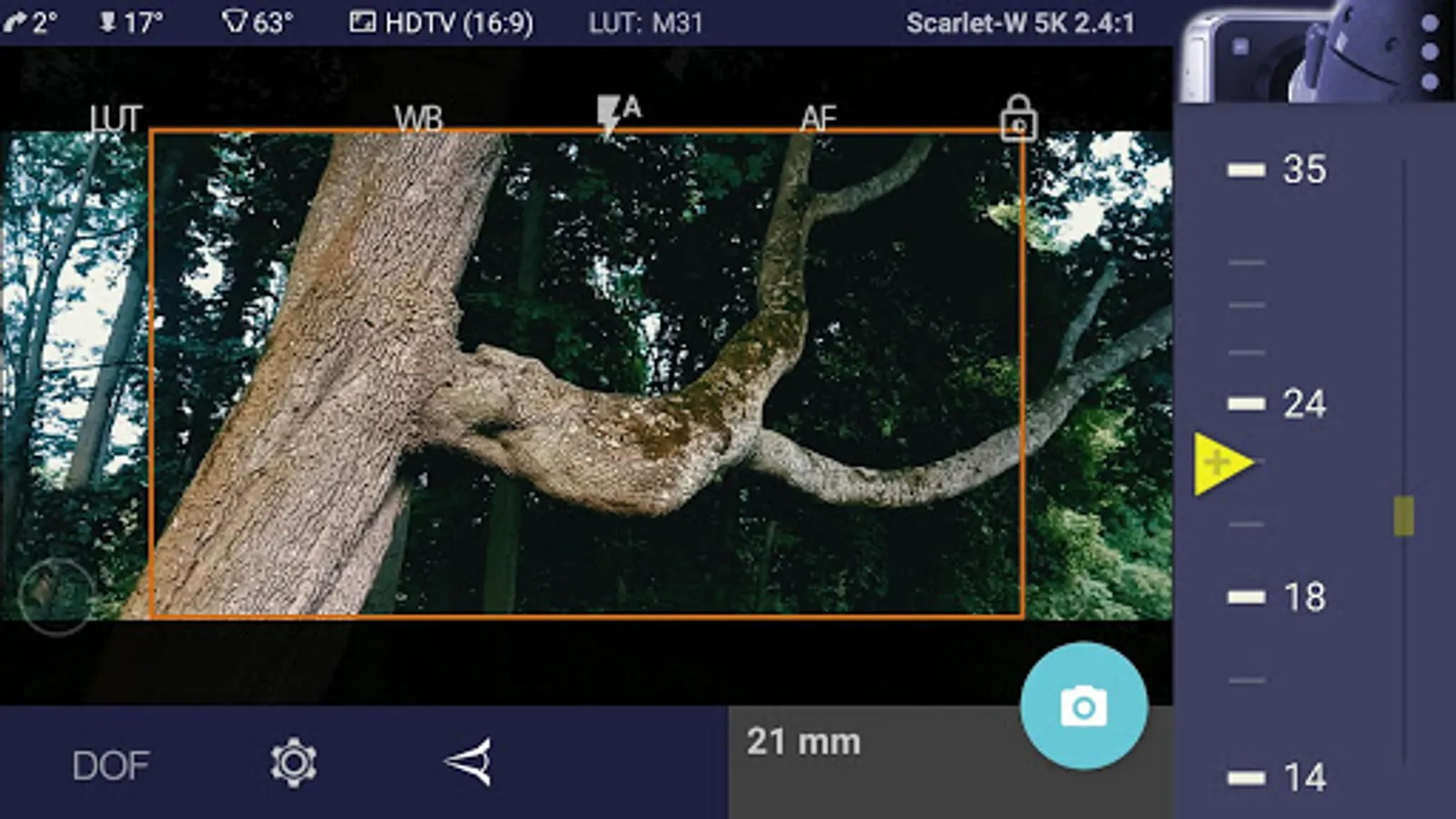1456x819 pixels.
Task: Open LUT: M31 selection
Action: click(x=645, y=22)
